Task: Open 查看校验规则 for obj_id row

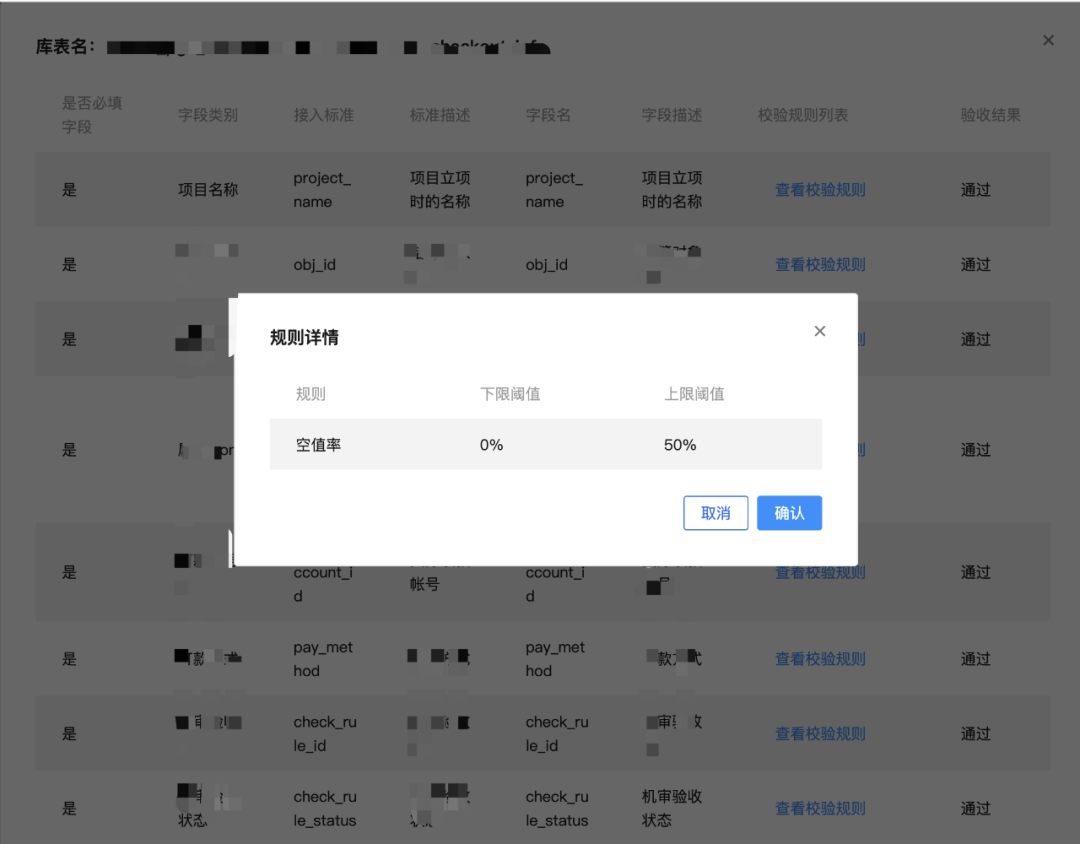Action: [x=820, y=265]
